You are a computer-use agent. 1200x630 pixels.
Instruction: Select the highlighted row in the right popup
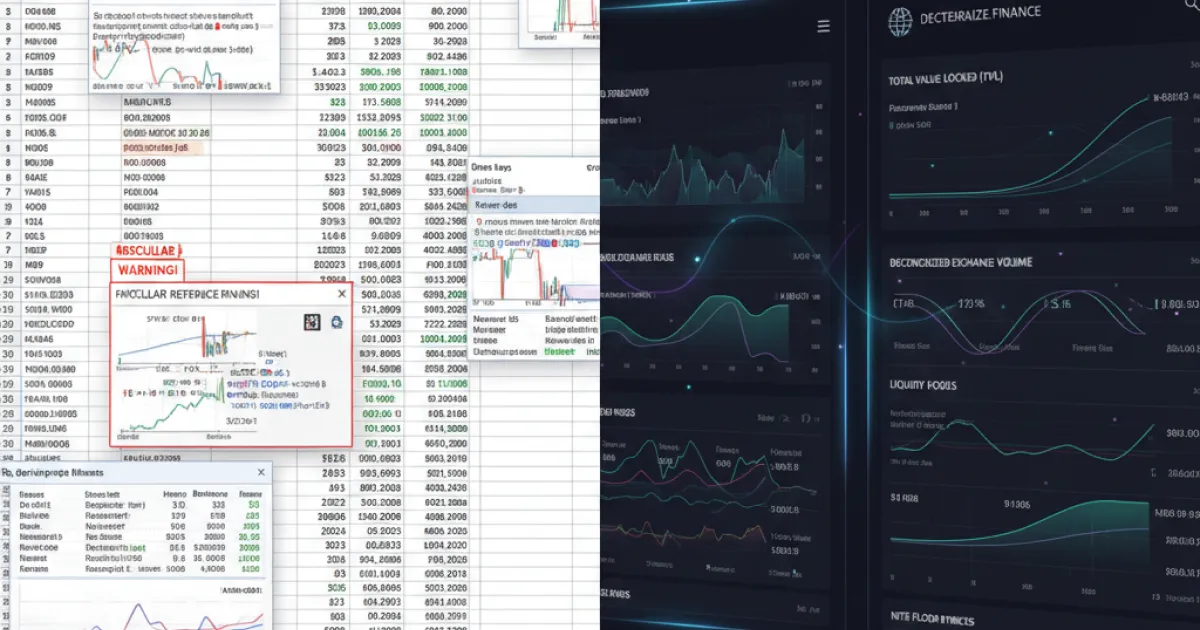tap(533, 203)
